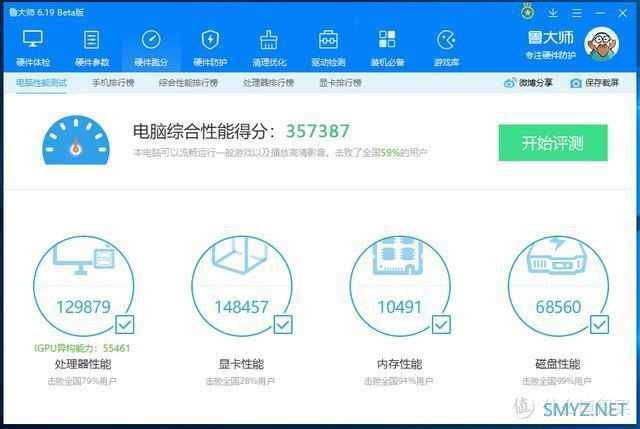
Task: Minimize the 鲁大师 window
Action: (x=600, y=13)
